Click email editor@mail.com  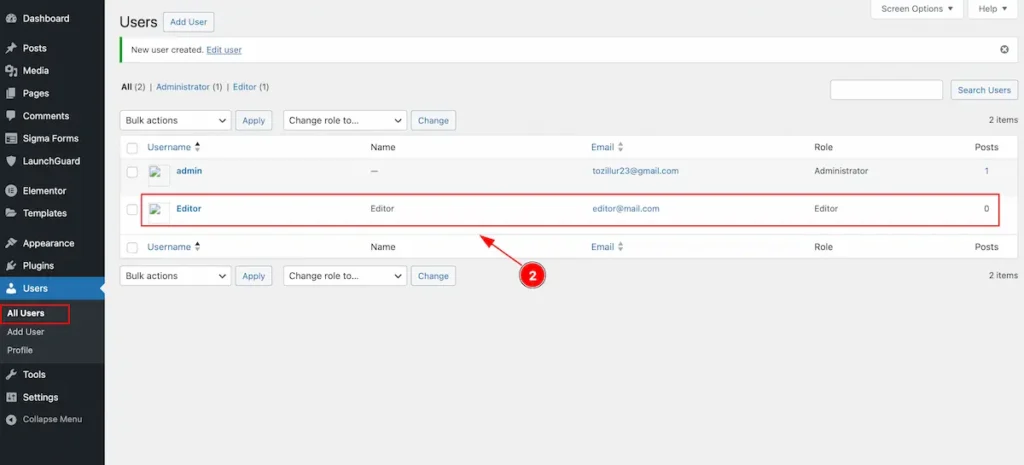click(x=626, y=209)
